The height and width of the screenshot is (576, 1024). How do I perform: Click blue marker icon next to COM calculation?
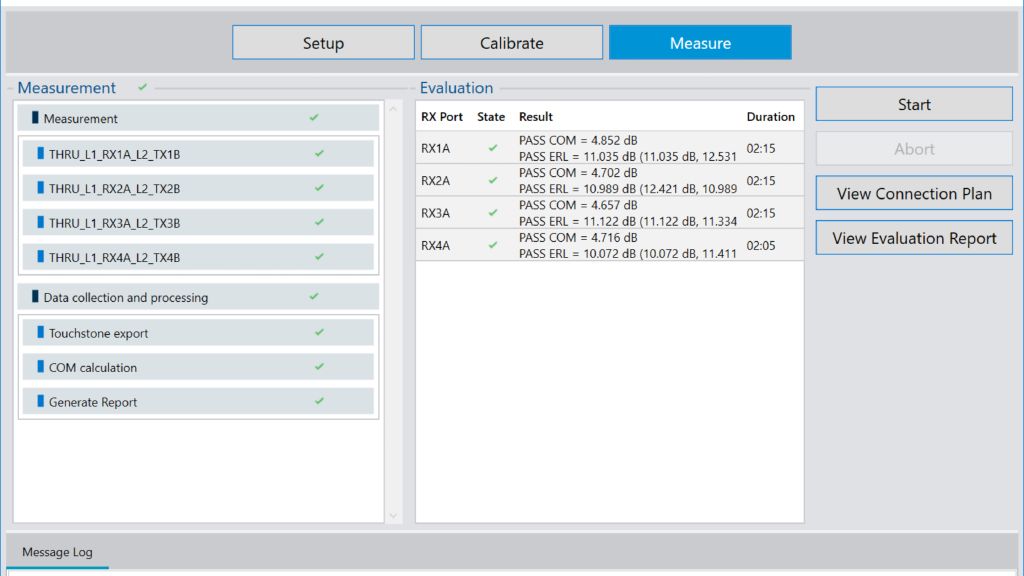point(41,367)
